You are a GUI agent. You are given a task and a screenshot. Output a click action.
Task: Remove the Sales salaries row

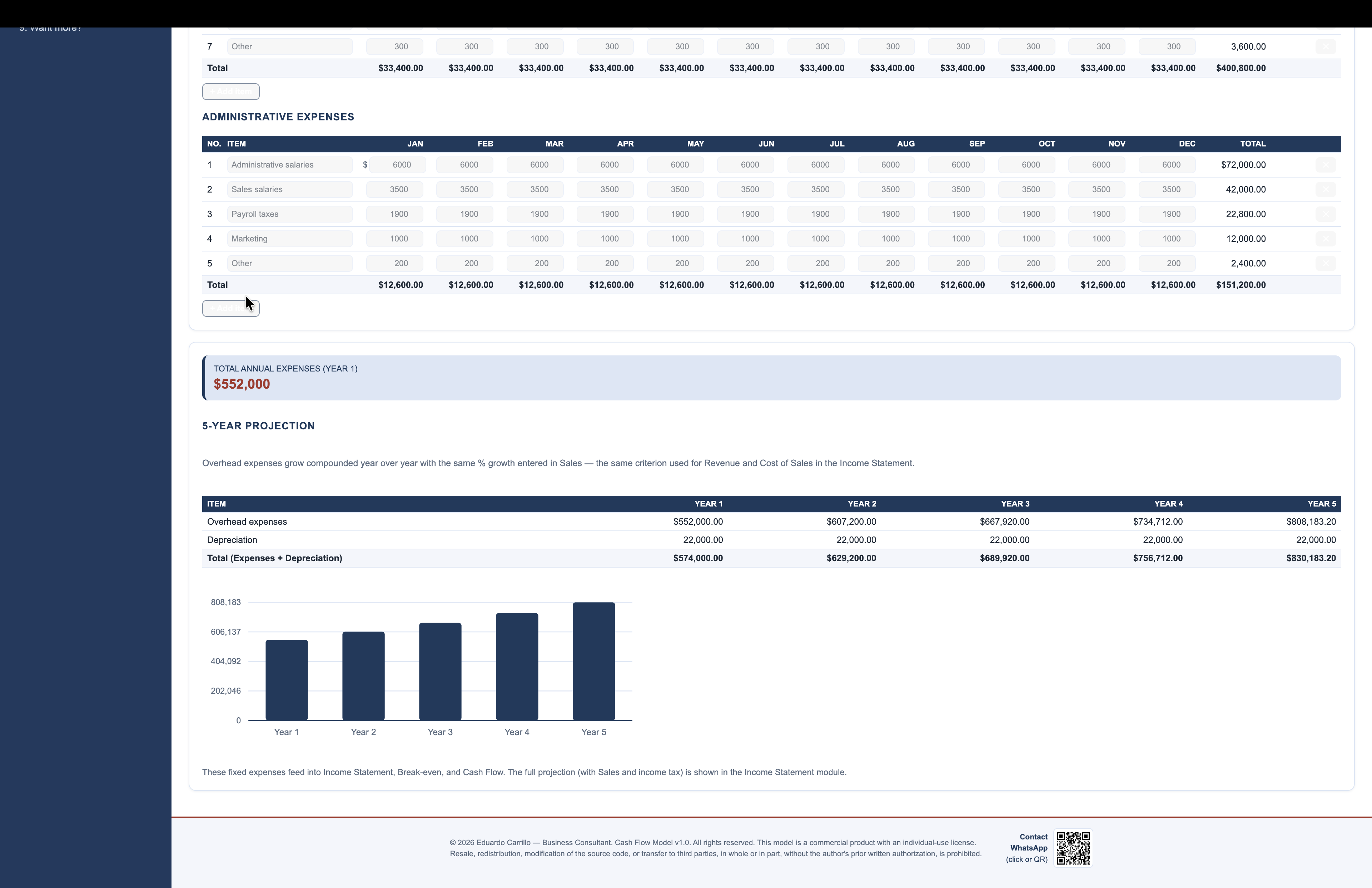(x=1325, y=190)
